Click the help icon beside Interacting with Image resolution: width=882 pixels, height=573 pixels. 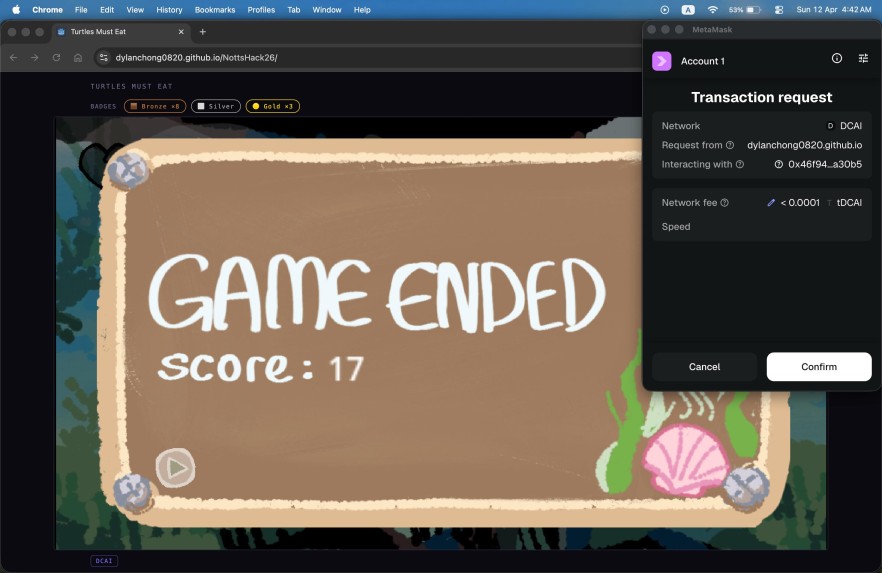tap(740, 164)
